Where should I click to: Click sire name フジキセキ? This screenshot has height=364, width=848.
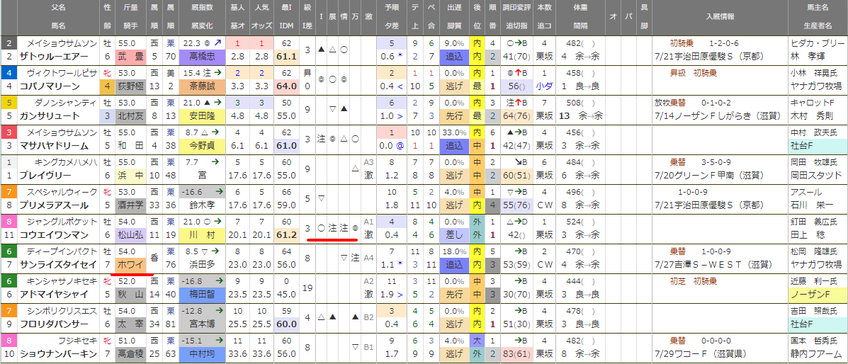click(x=78, y=341)
